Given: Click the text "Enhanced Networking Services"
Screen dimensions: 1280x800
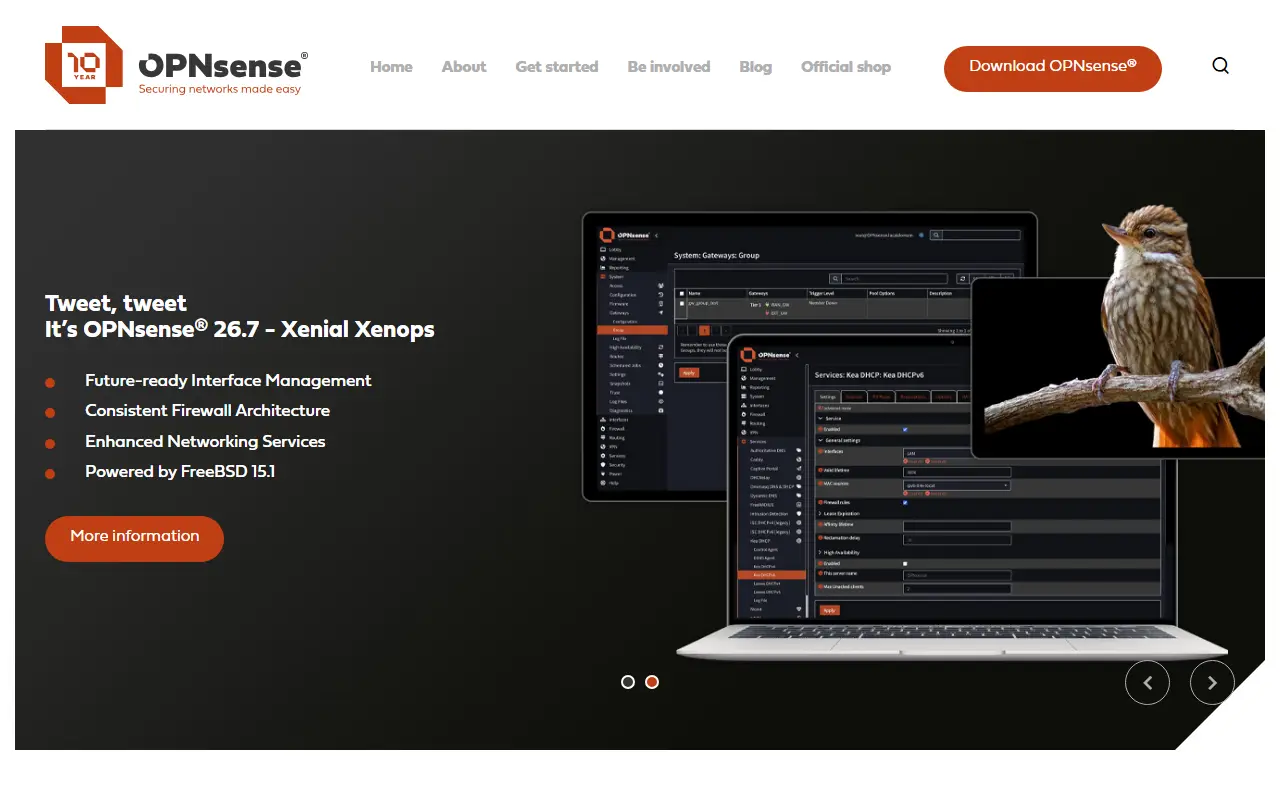Looking at the screenshot, I should 205,442.
